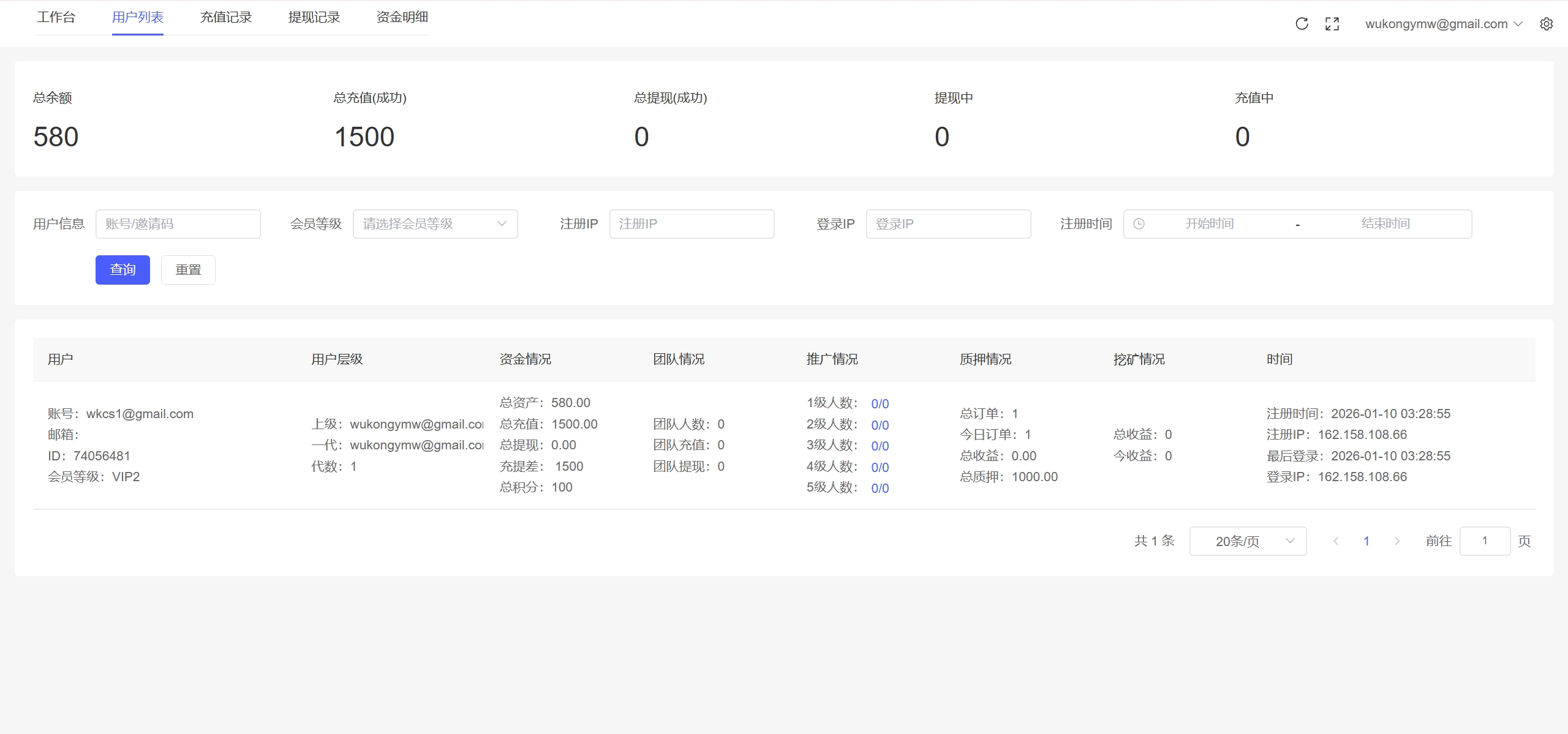Open the member level select dropdown
1568x734 pixels.
pyautogui.click(x=435, y=224)
